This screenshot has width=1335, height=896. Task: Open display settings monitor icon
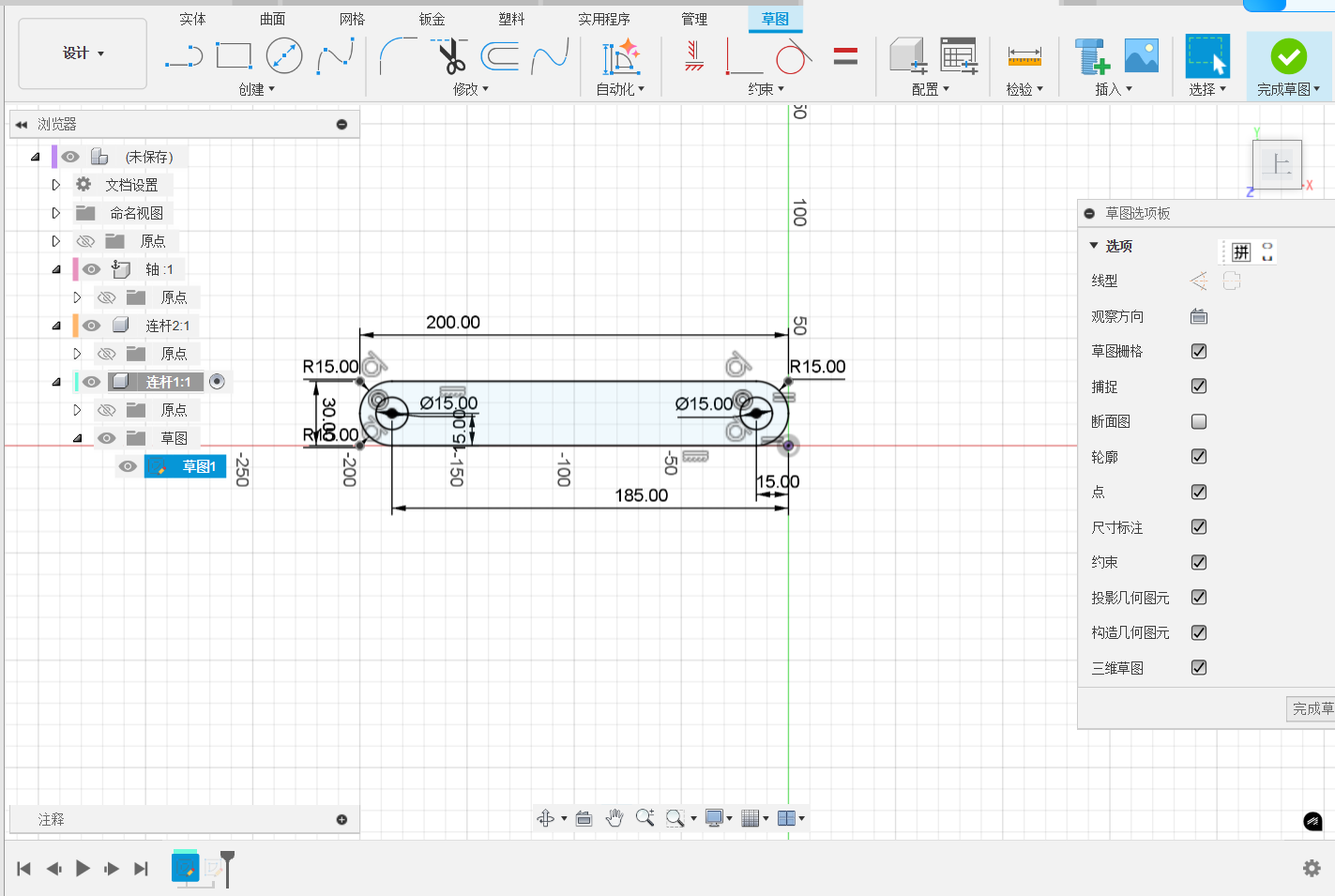pyautogui.click(x=715, y=818)
